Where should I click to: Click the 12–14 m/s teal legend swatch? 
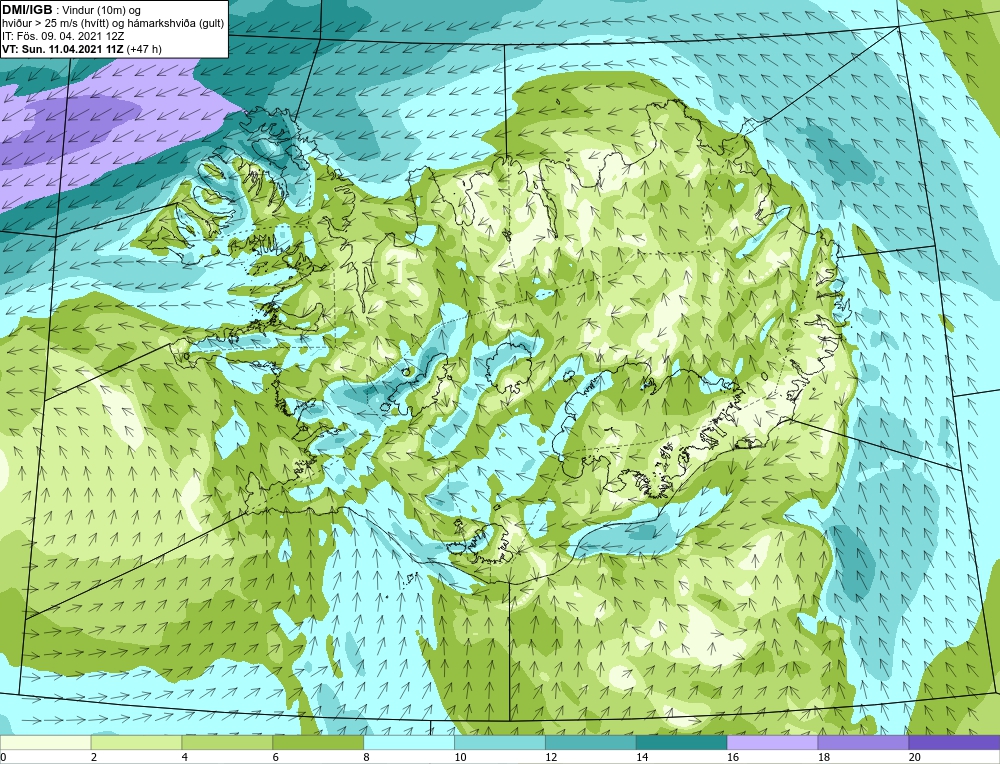pyautogui.click(x=591, y=743)
